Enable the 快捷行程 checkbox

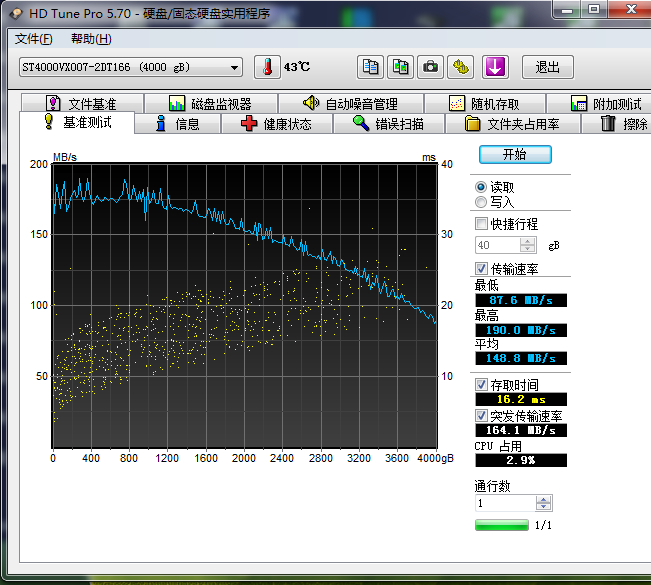click(481, 224)
